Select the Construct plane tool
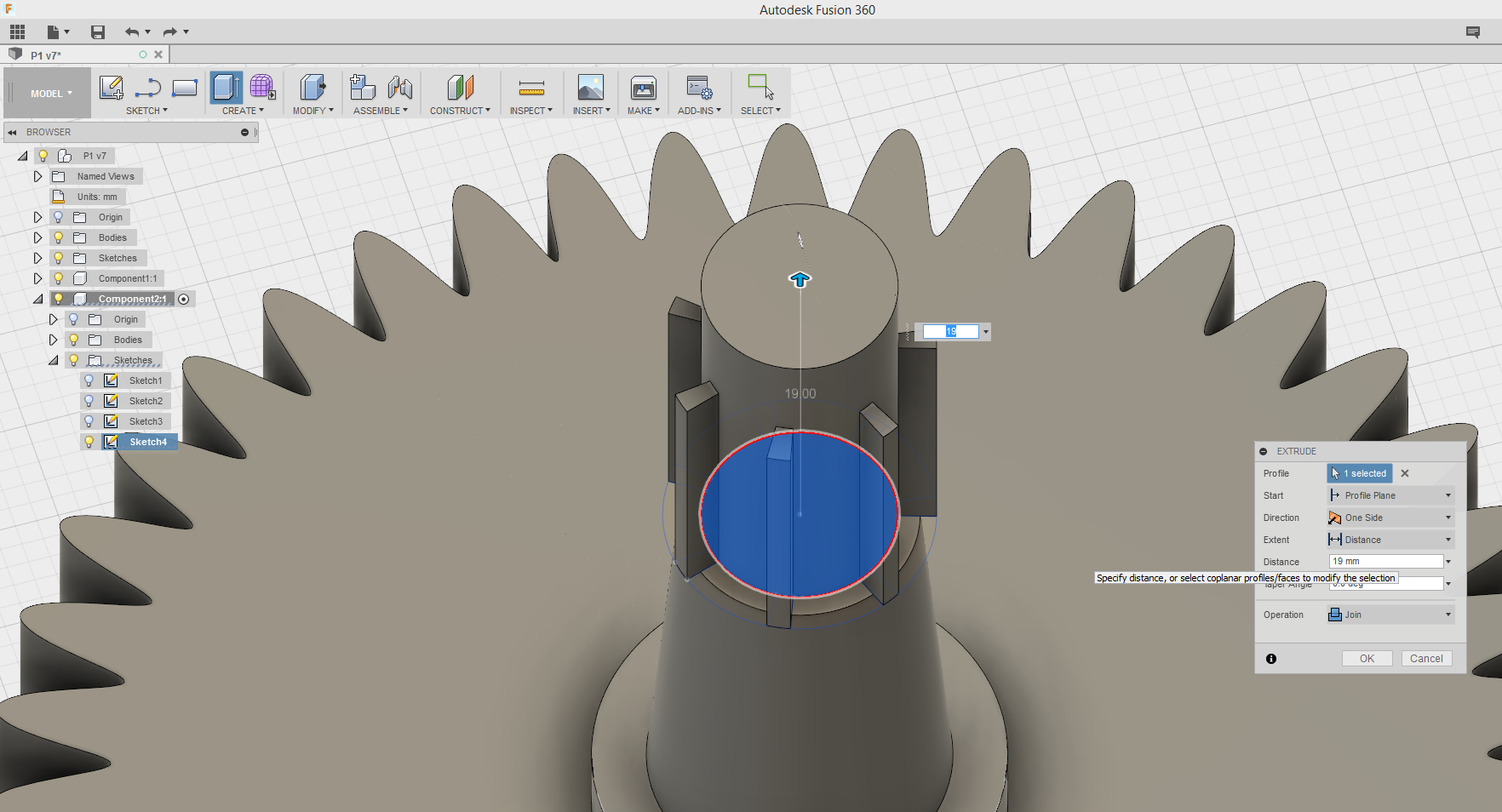1502x812 pixels. pyautogui.click(x=460, y=88)
